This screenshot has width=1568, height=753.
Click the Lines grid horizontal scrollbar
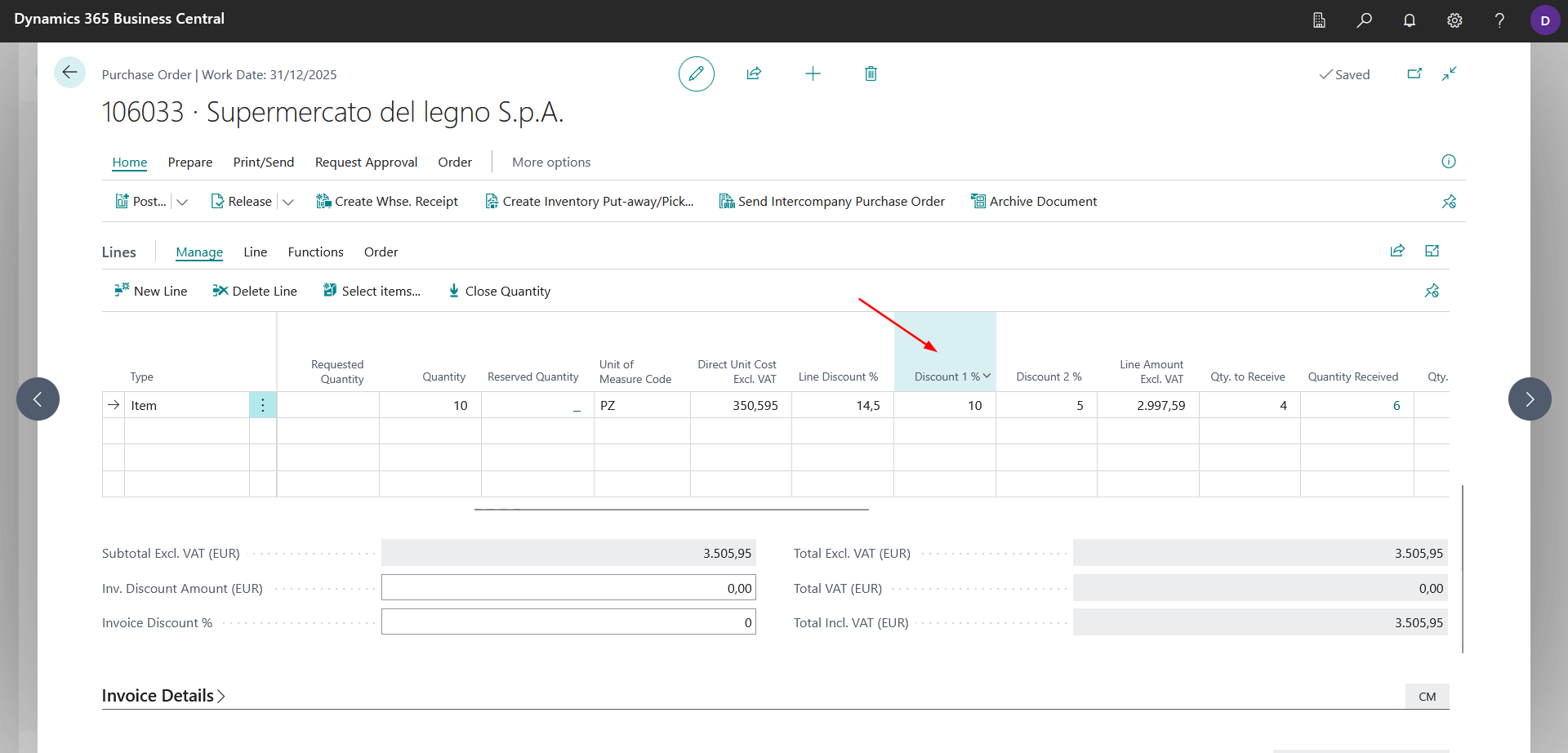(x=671, y=510)
